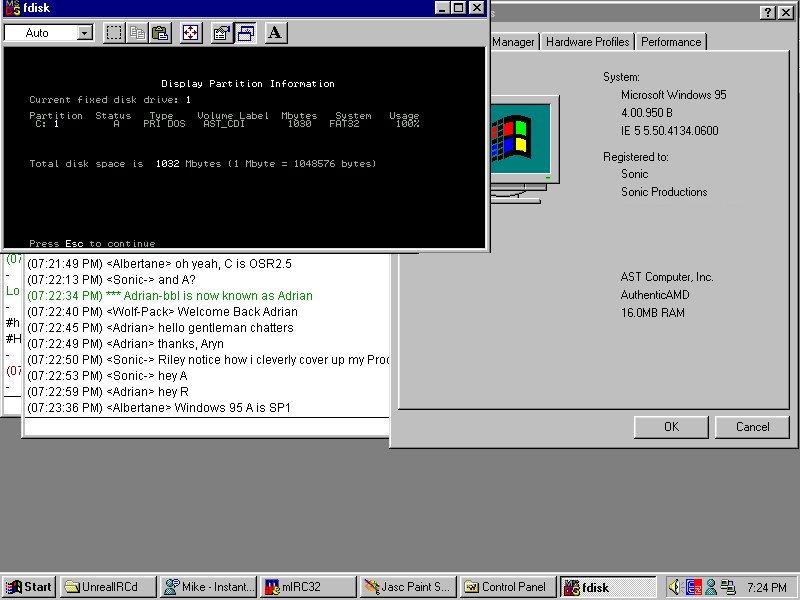Switch fdisk window to full screen

[x=191, y=33]
